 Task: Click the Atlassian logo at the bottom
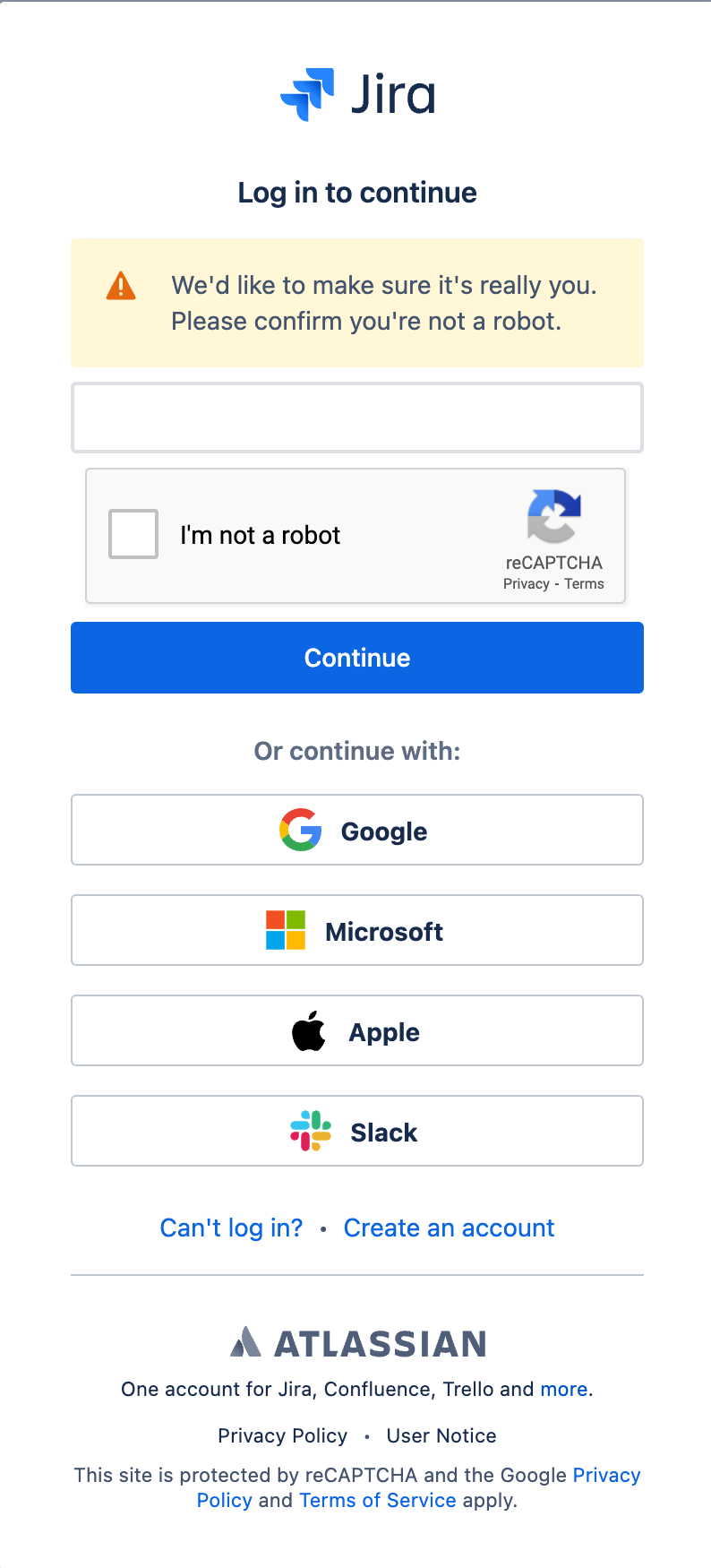(358, 1343)
